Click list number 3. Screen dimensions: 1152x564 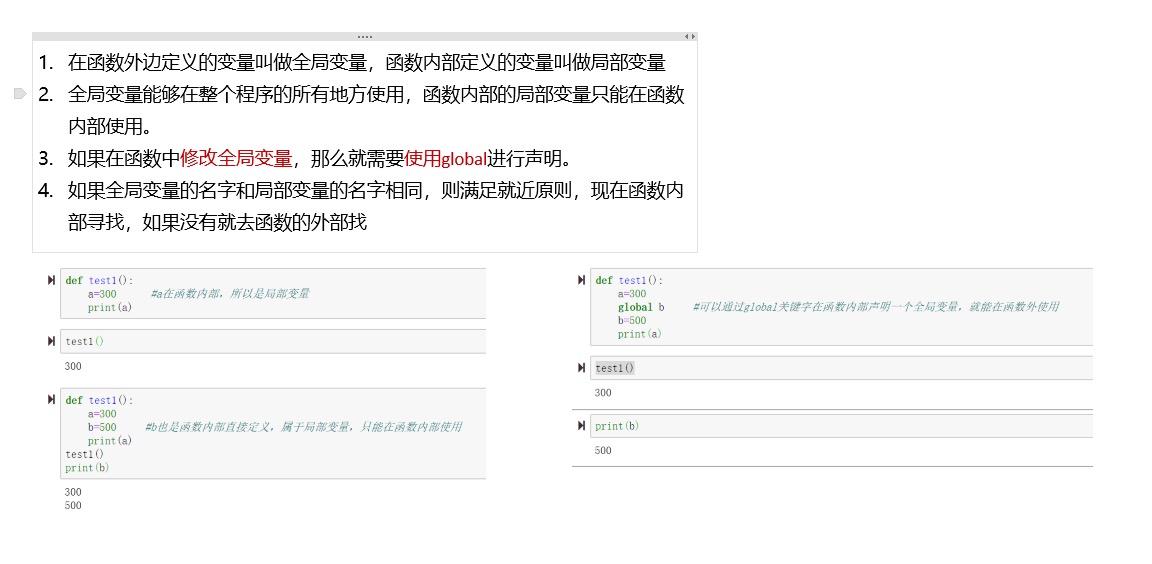[x=46, y=159]
